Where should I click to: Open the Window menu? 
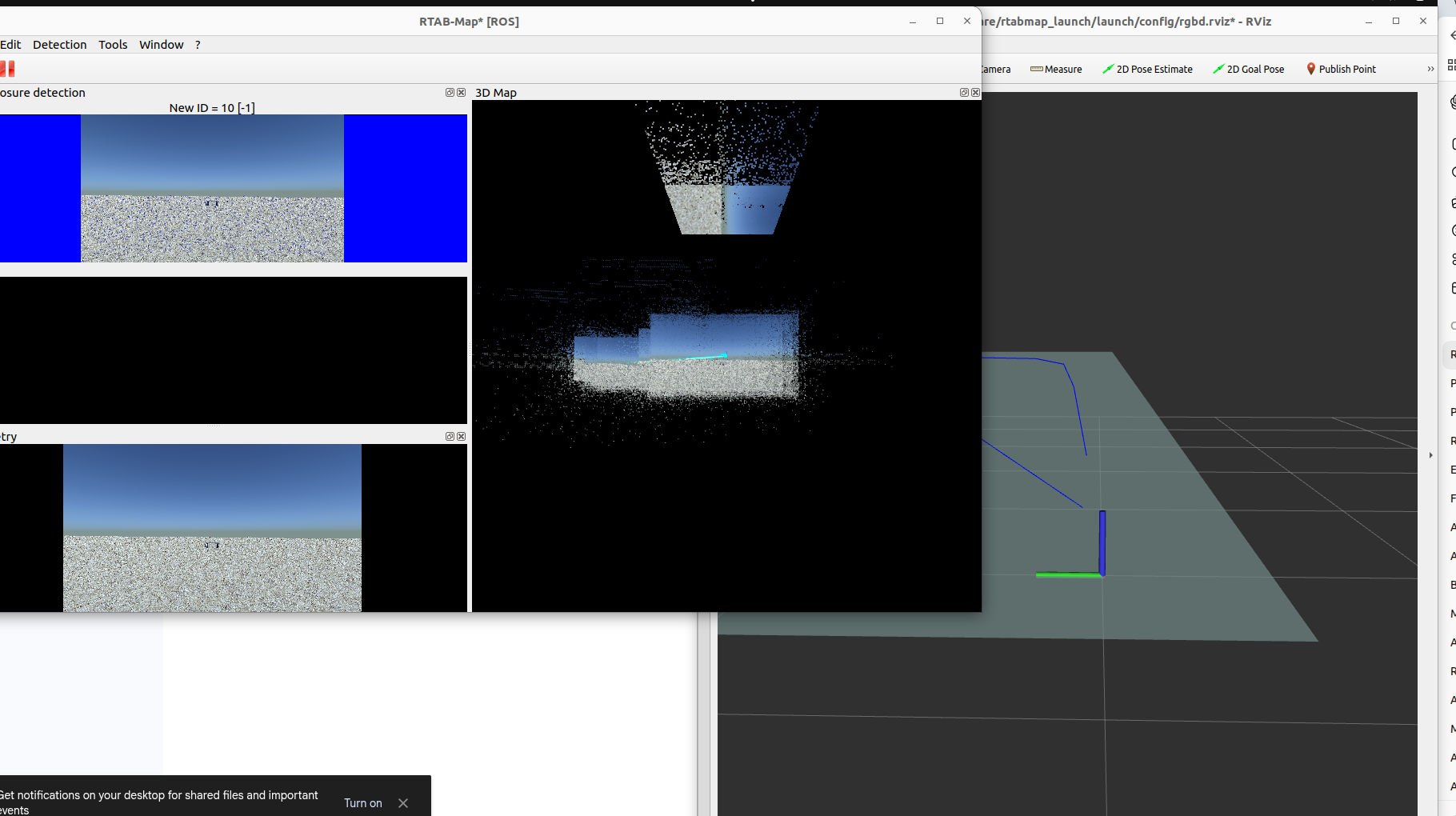click(x=161, y=45)
